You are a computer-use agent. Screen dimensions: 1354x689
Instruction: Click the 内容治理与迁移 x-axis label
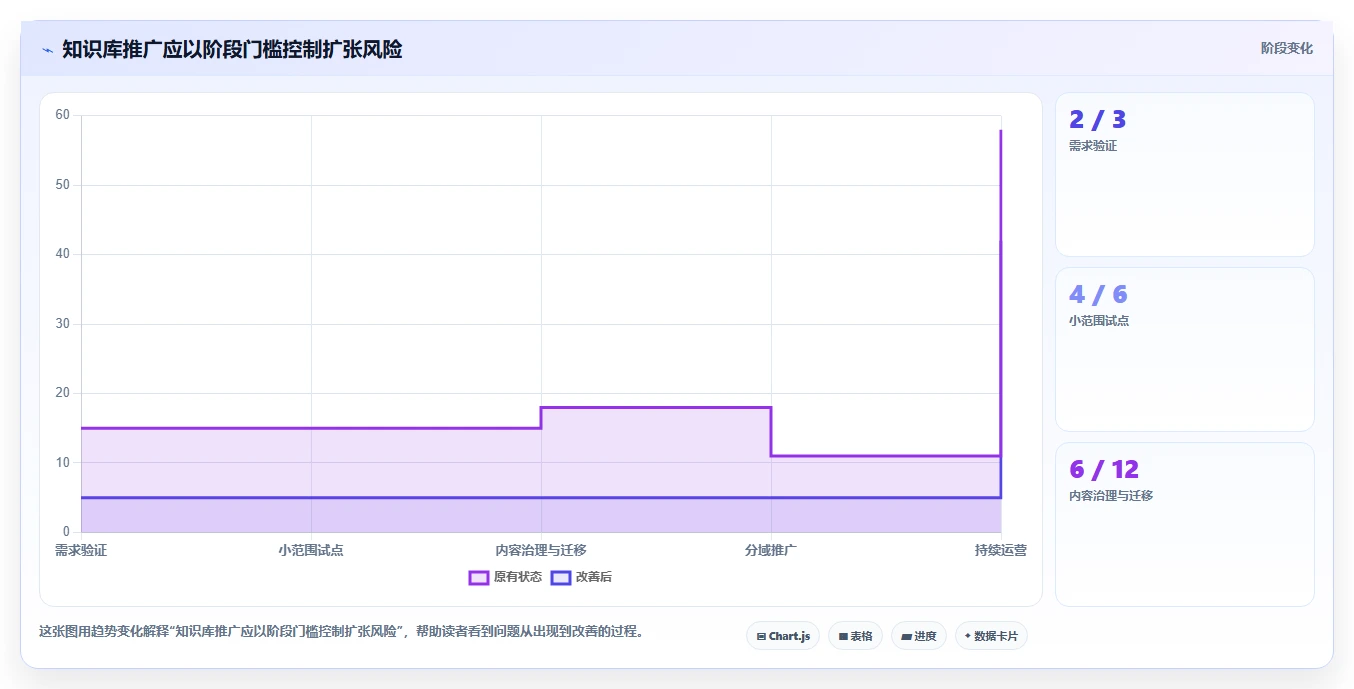(541, 550)
